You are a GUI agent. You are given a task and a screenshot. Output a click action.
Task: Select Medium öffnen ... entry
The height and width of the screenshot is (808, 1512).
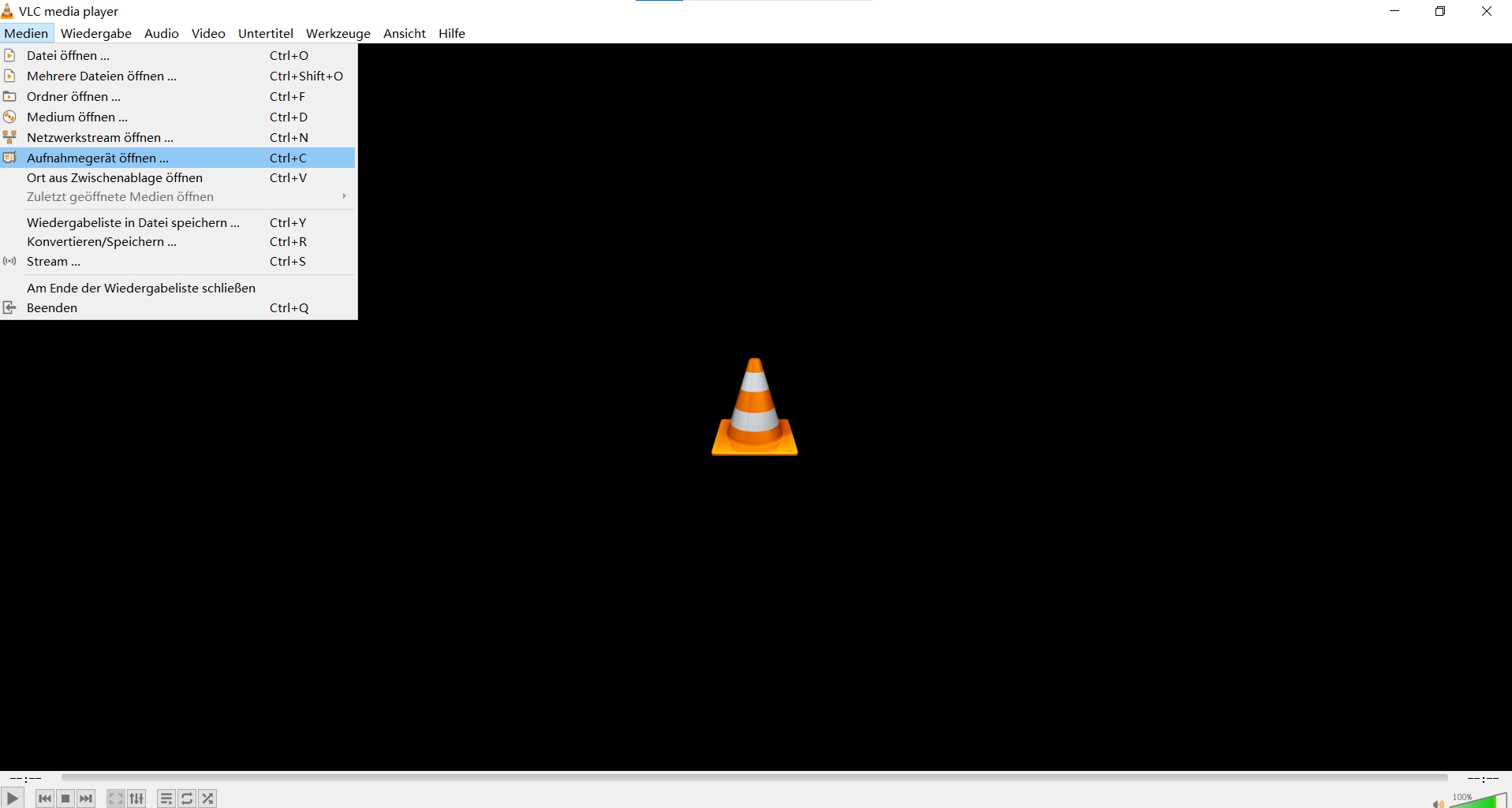tap(178, 117)
